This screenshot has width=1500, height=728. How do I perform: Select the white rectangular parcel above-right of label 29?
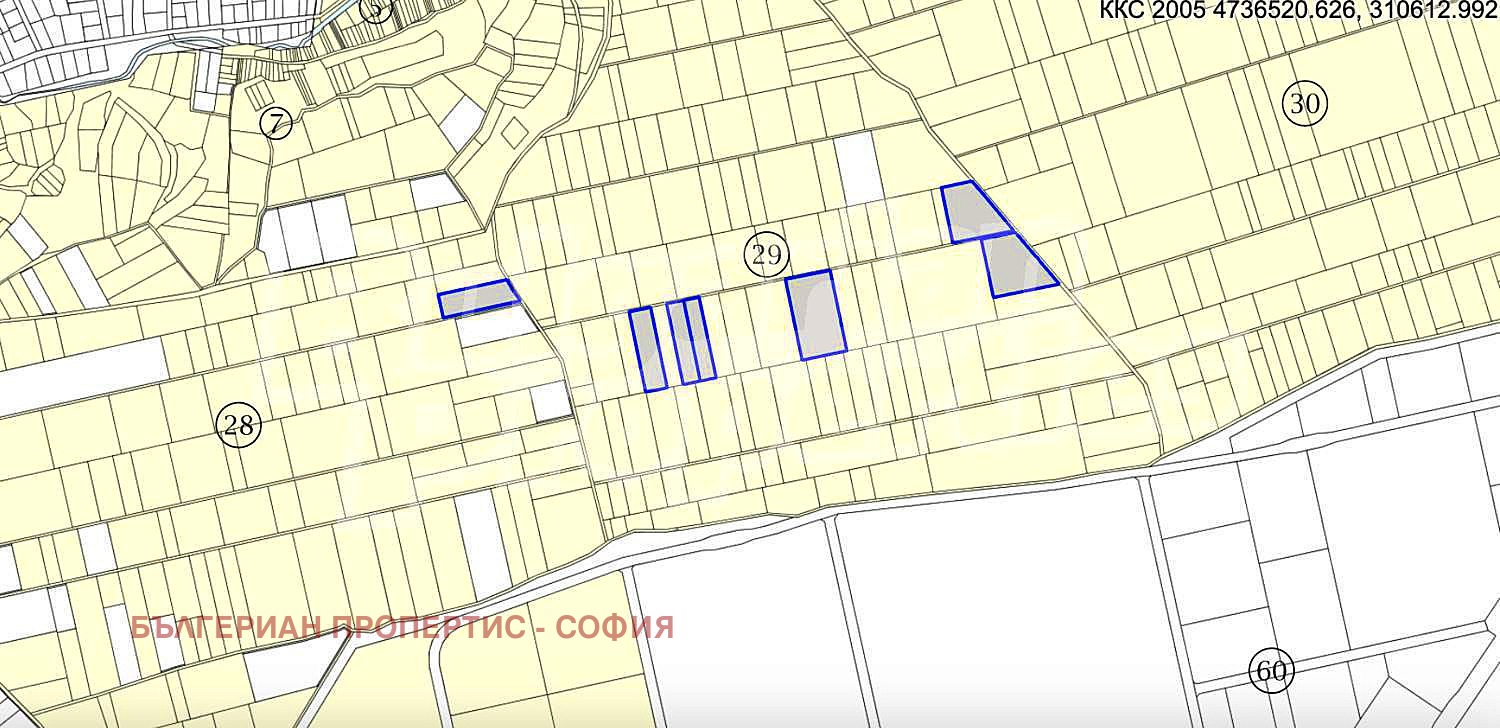(x=858, y=168)
